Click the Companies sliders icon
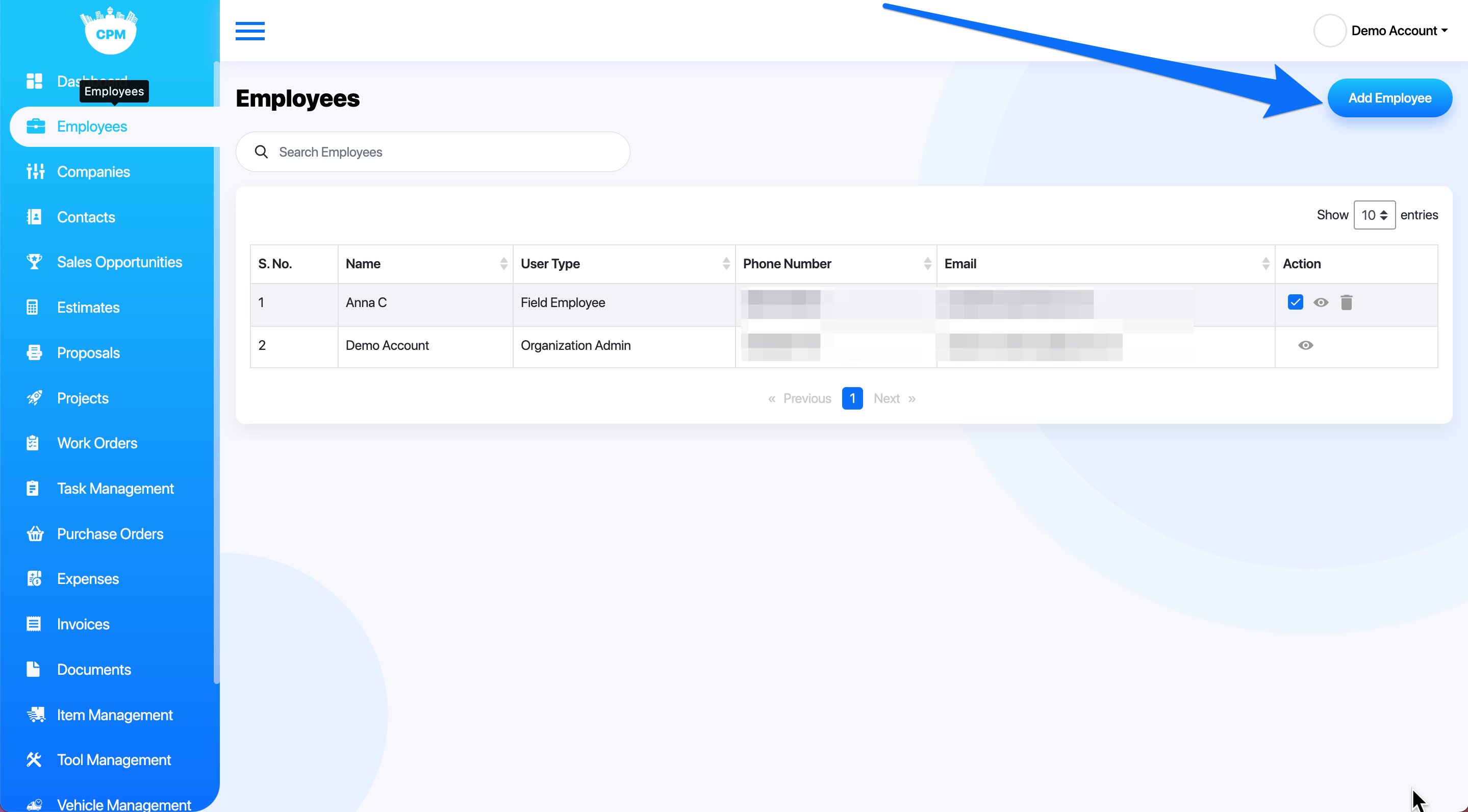Viewport: 1468px width, 812px height. (x=35, y=171)
